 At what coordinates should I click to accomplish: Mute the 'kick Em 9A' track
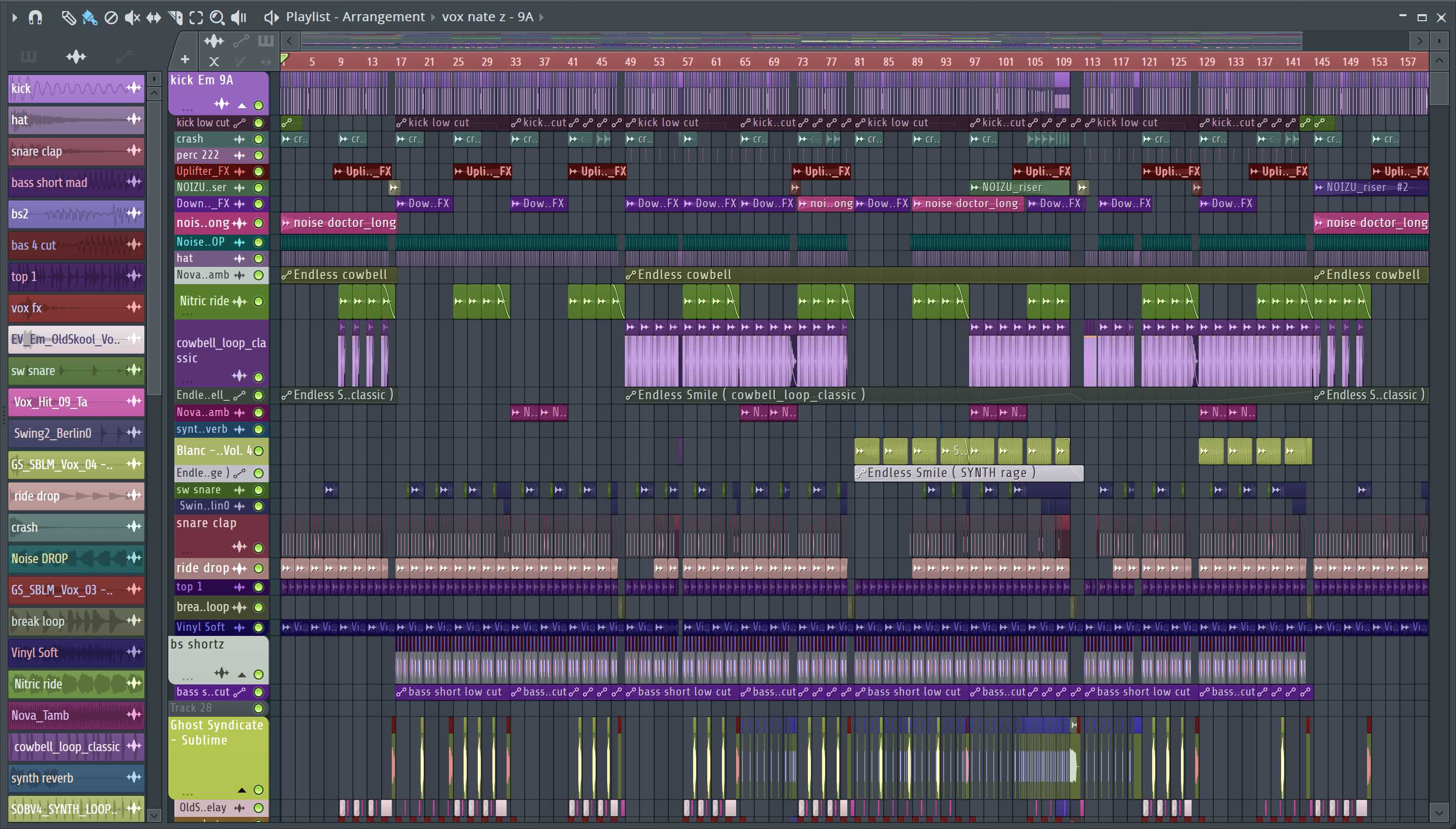(x=258, y=105)
